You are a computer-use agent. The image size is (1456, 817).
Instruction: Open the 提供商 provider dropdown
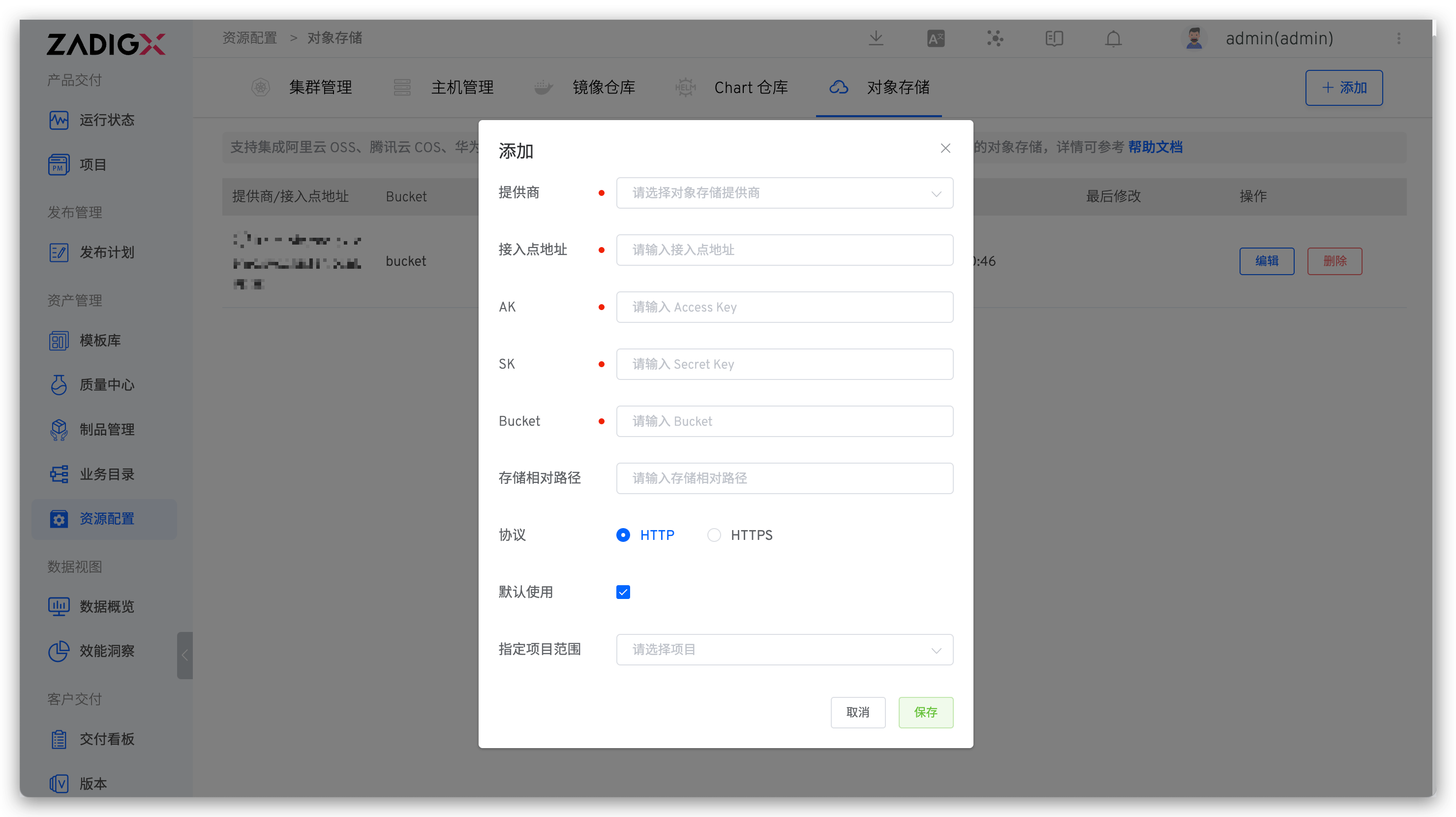(784, 193)
